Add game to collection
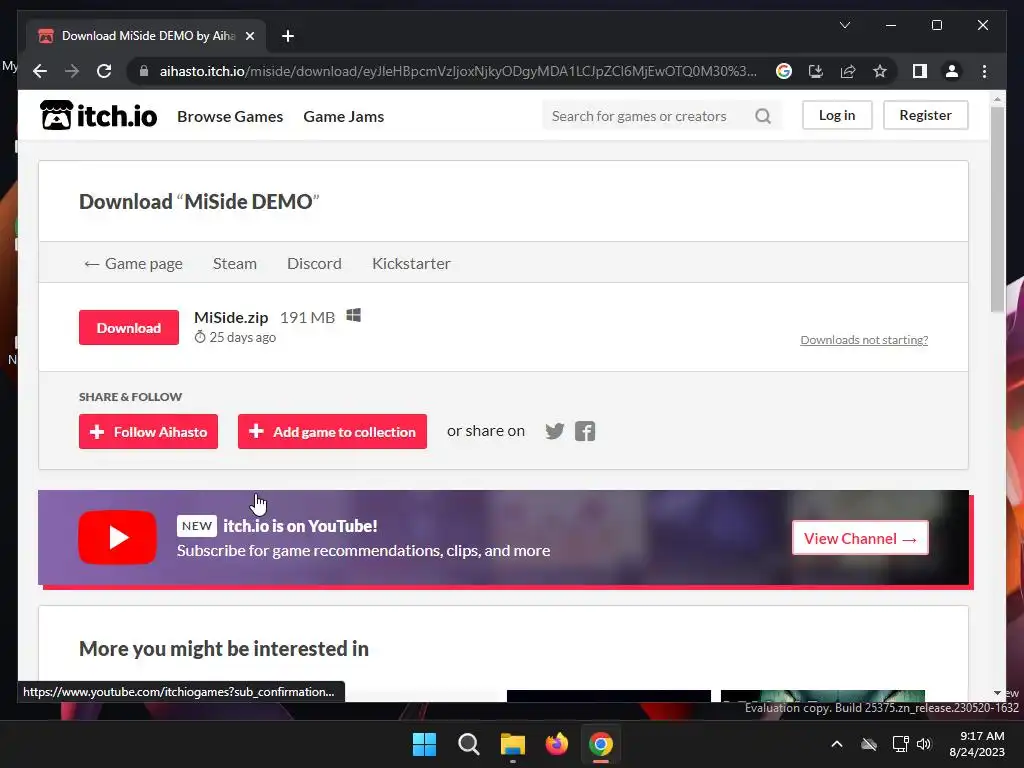Image resolution: width=1024 pixels, height=768 pixels. point(332,432)
